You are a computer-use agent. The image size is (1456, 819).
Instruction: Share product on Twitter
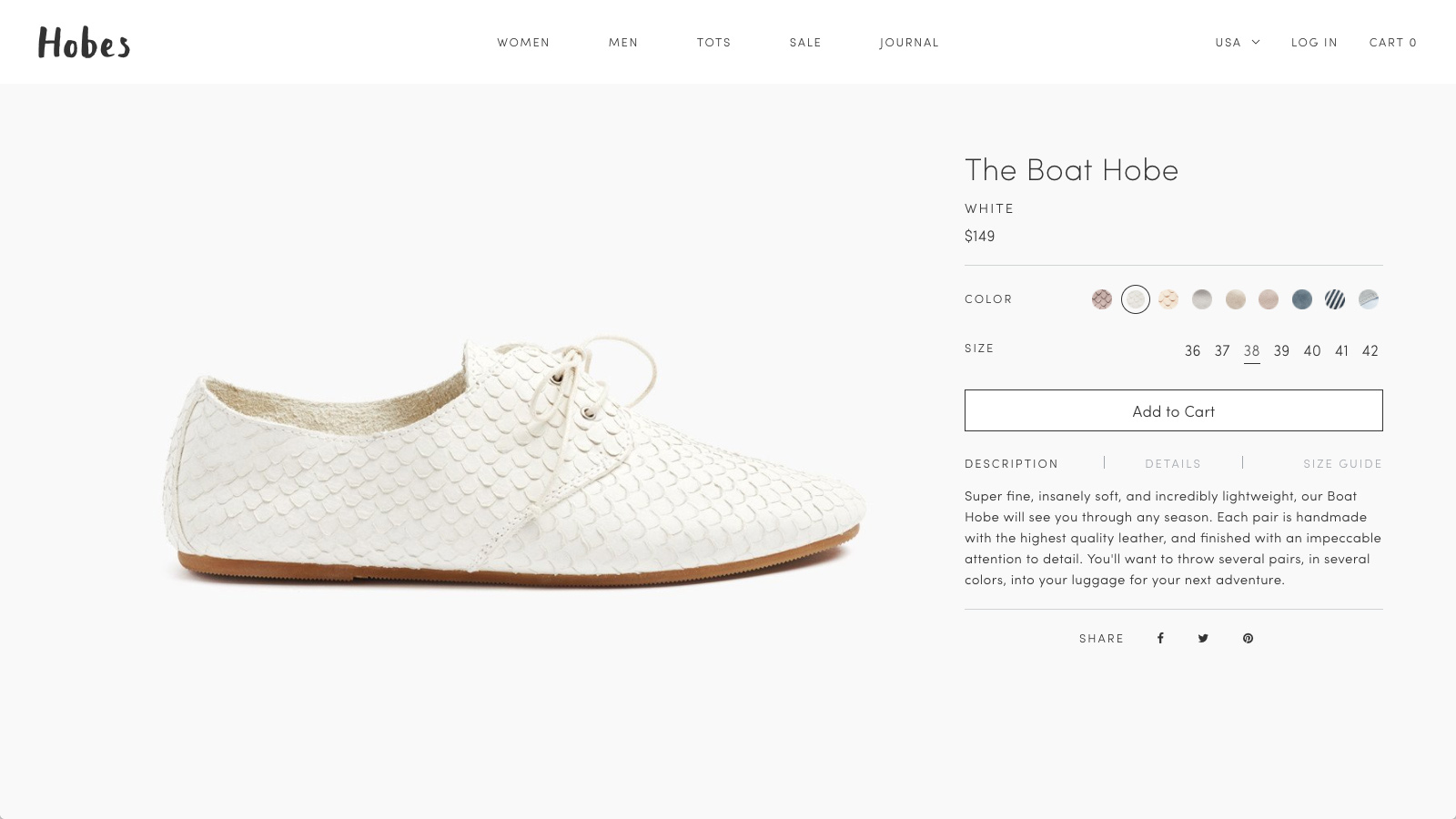1203,639
